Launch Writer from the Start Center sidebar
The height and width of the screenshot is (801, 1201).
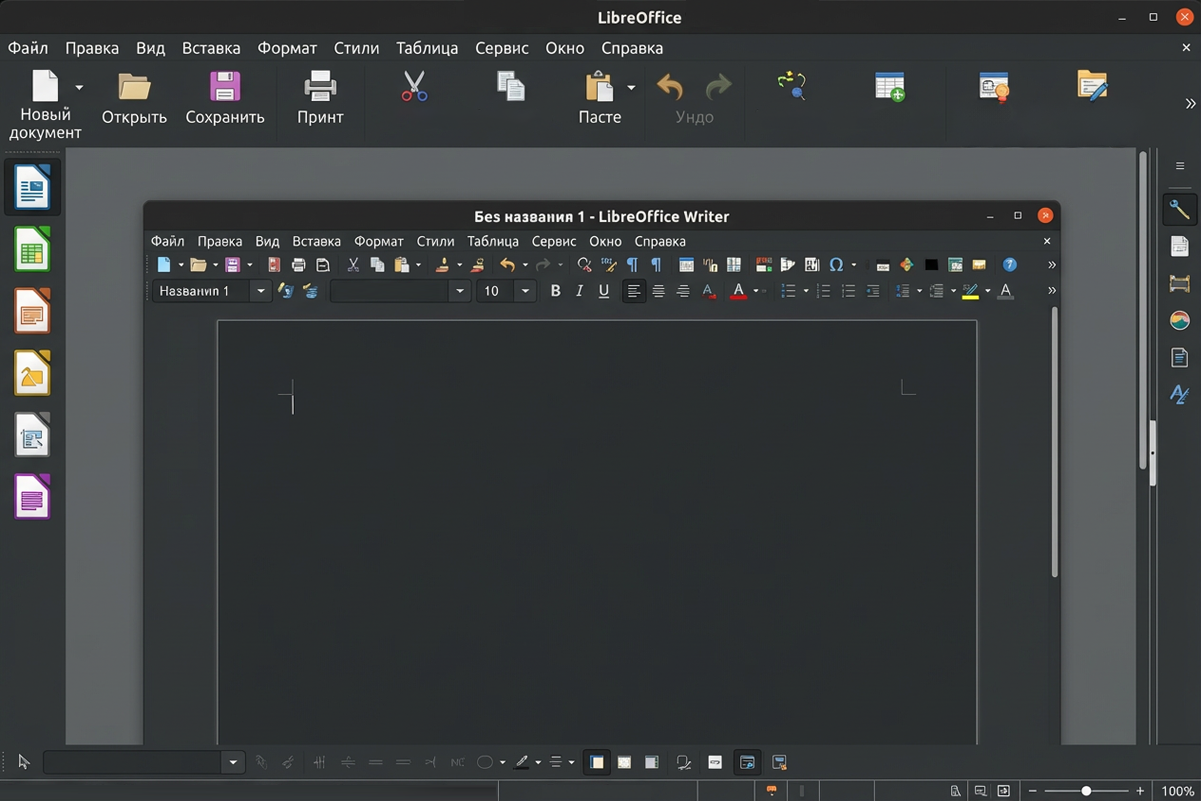tap(32, 187)
